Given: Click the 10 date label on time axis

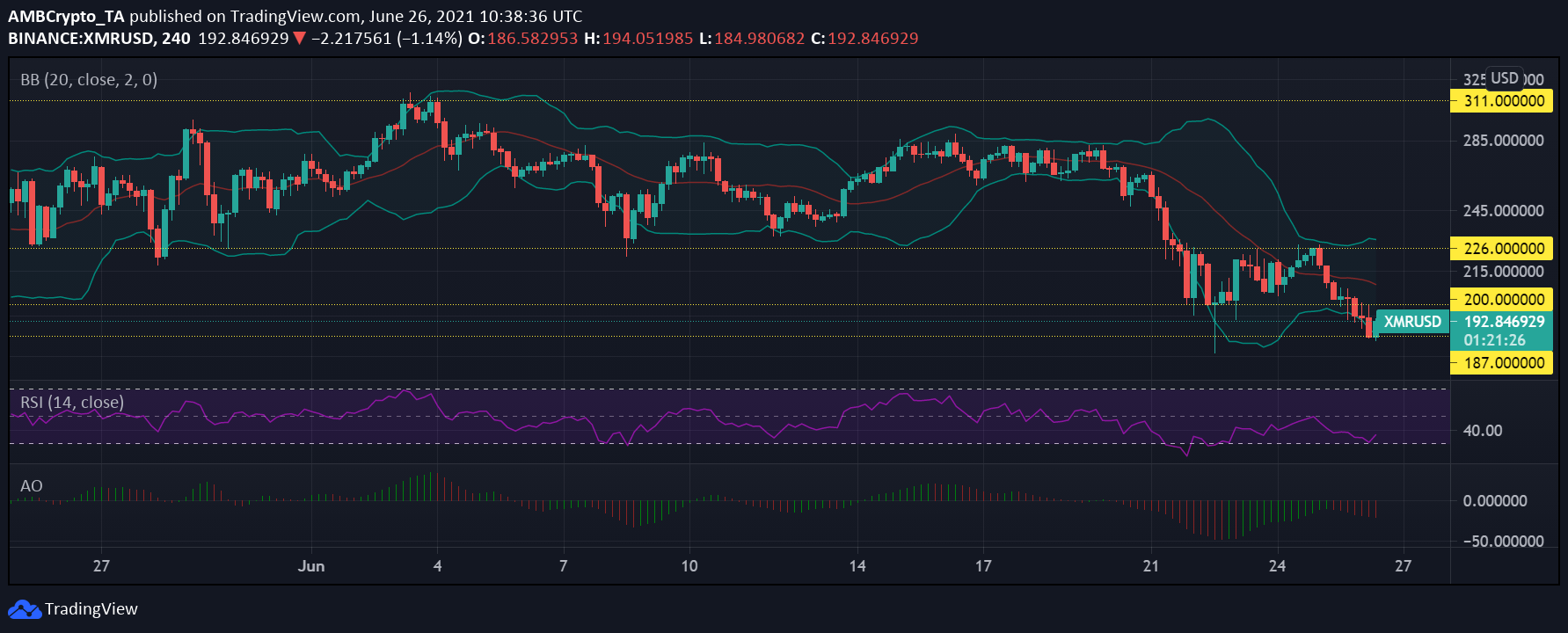Looking at the screenshot, I should coord(689,566).
